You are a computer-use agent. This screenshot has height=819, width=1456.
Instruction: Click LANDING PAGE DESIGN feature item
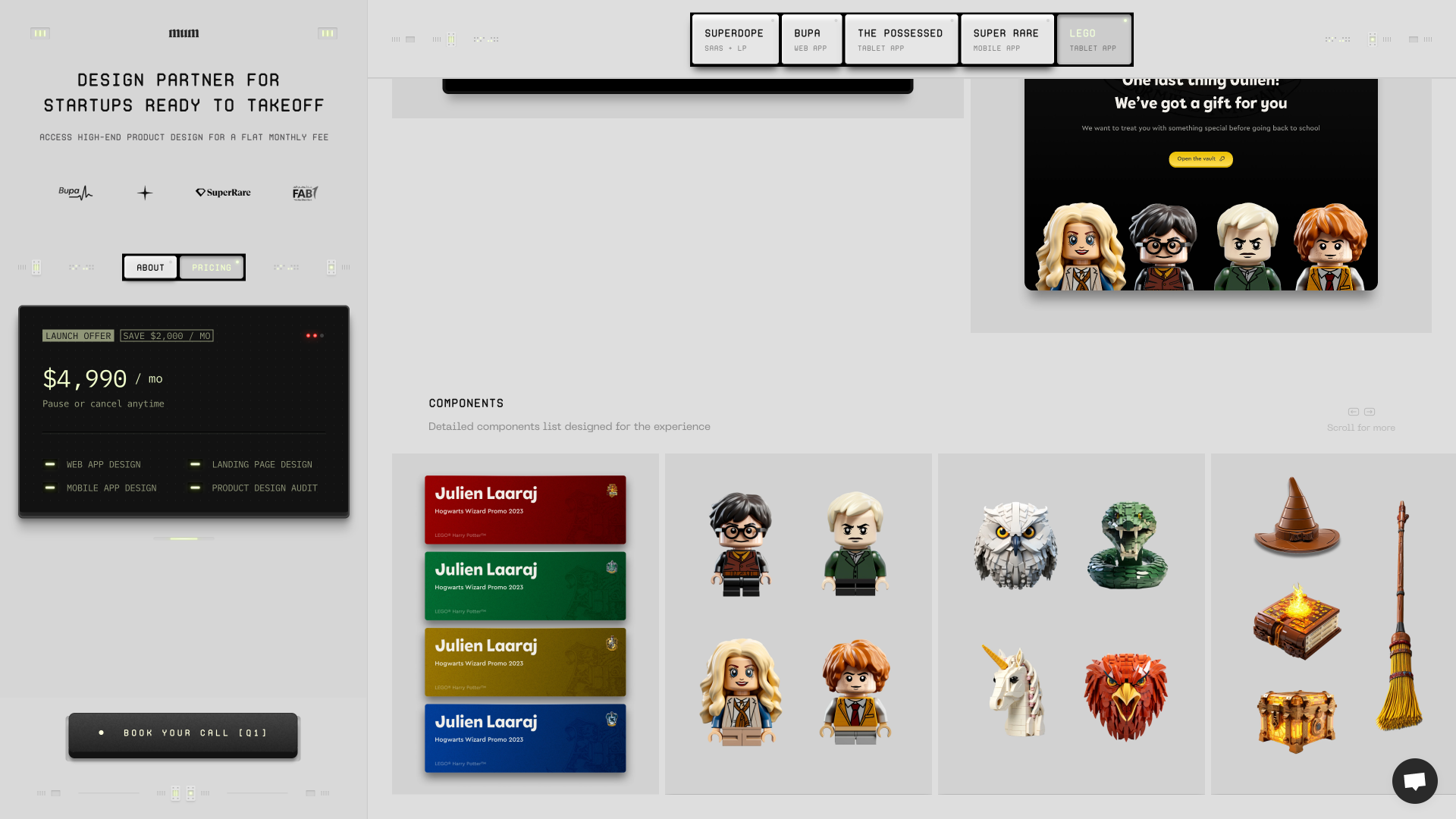click(x=251, y=464)
